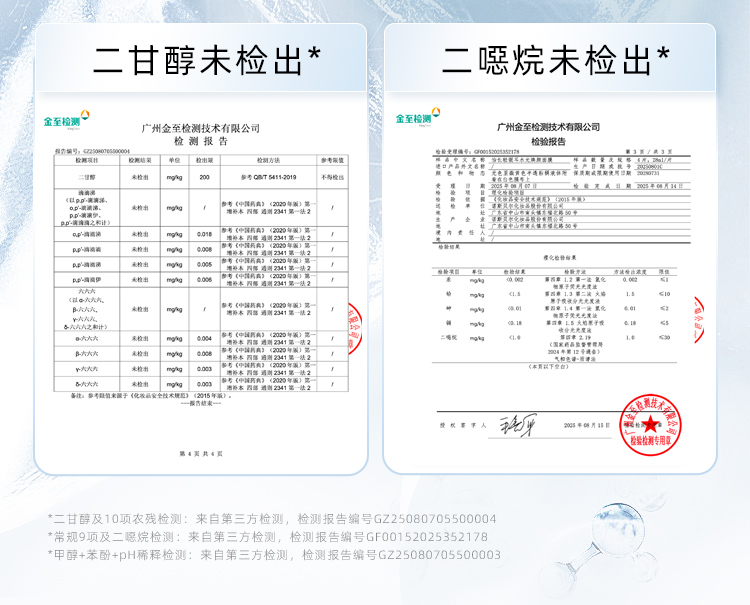Image resolution: width=750 pixels, height=605 pixels.
Task: Click the 检测项目 column header
Action: tap(87, 160)
